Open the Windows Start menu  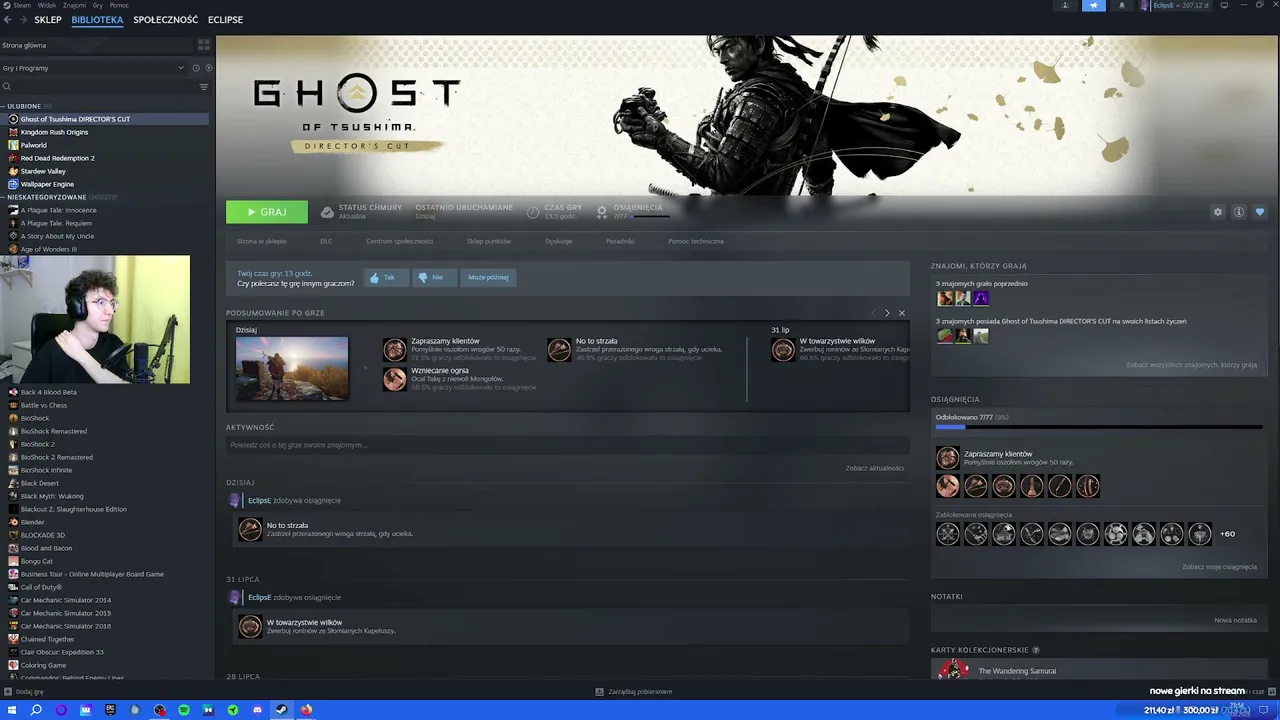[12, 710]
